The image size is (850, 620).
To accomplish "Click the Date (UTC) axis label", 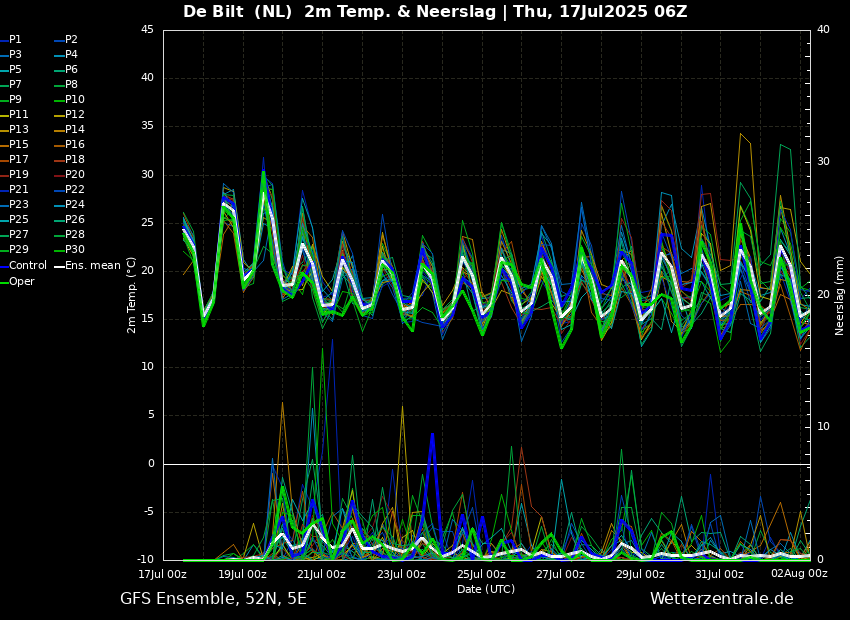I will (x=486, y=589).
